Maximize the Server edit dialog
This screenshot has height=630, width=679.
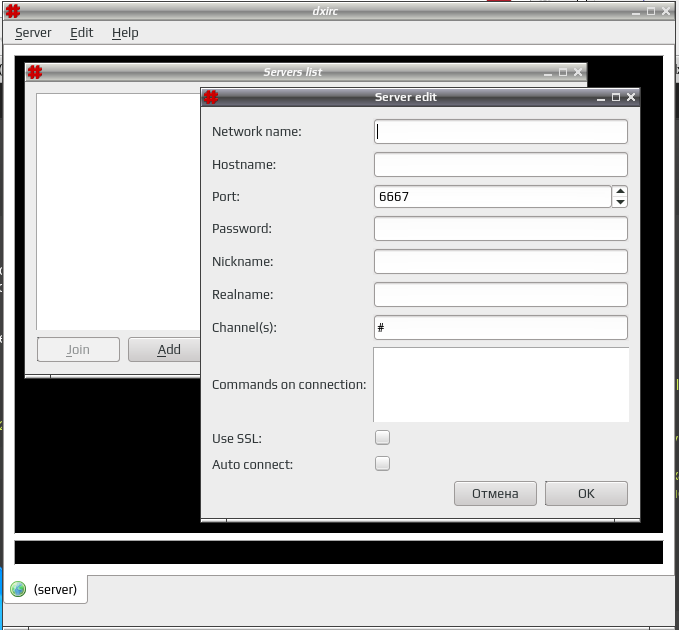[616, 97]
